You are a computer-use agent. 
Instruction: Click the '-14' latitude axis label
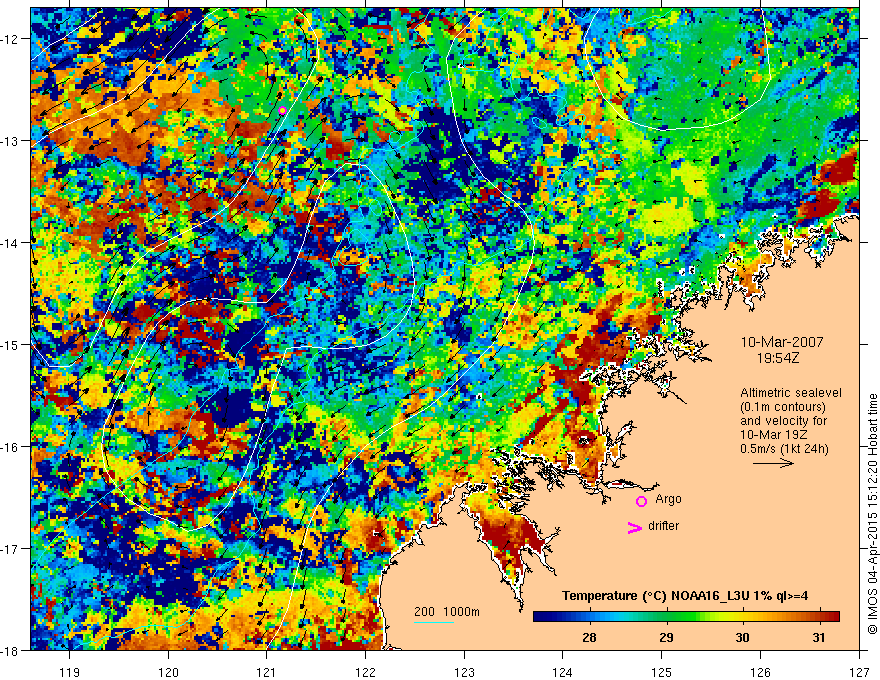tap(11, 243)
